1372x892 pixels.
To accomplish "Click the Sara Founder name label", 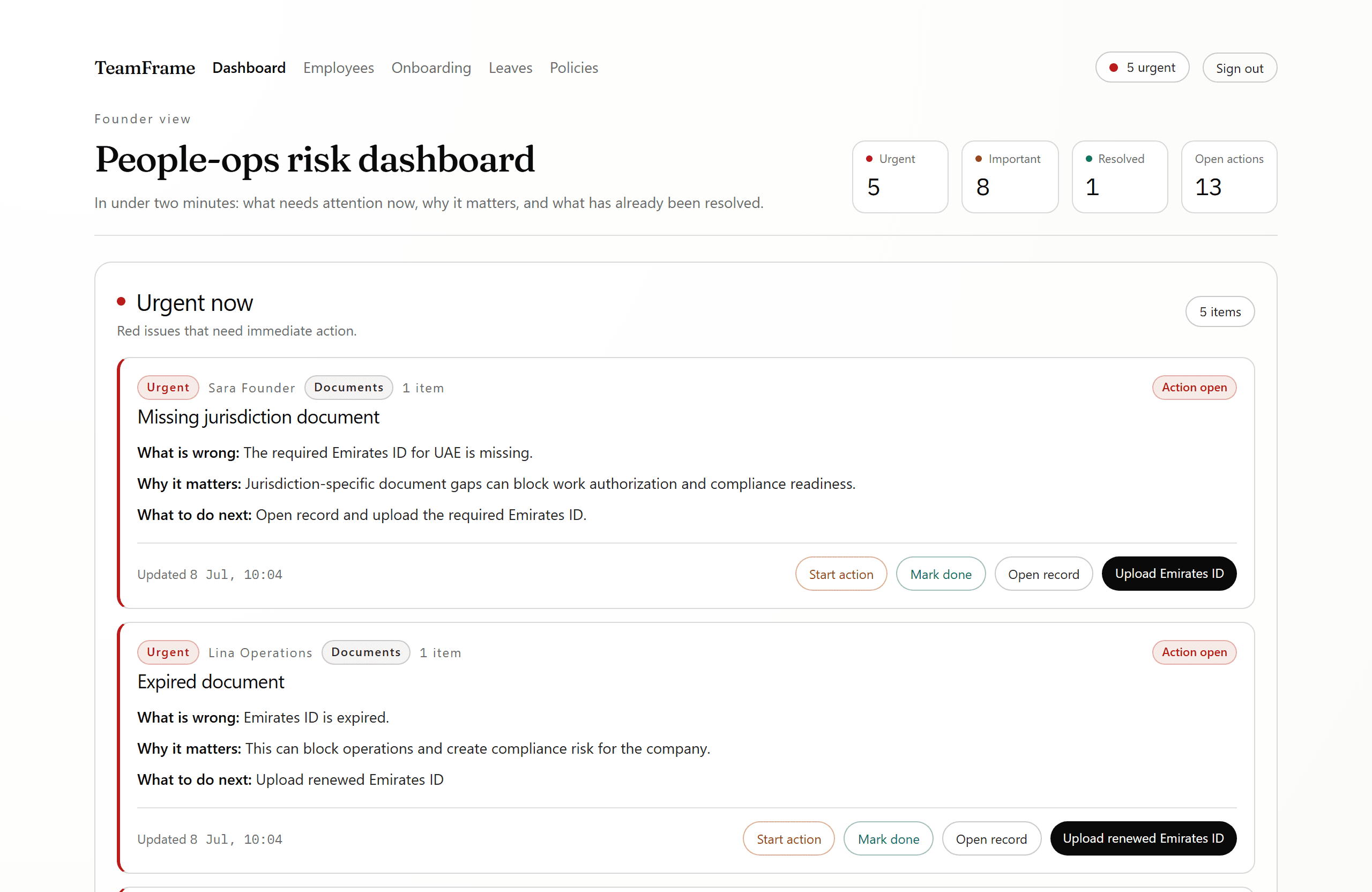I will click(251, 388).
